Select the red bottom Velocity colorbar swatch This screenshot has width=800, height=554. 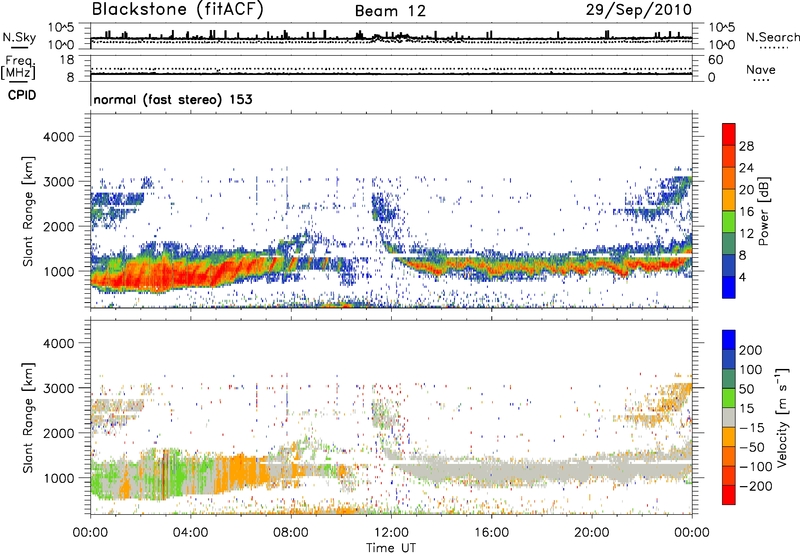point(729,495)
